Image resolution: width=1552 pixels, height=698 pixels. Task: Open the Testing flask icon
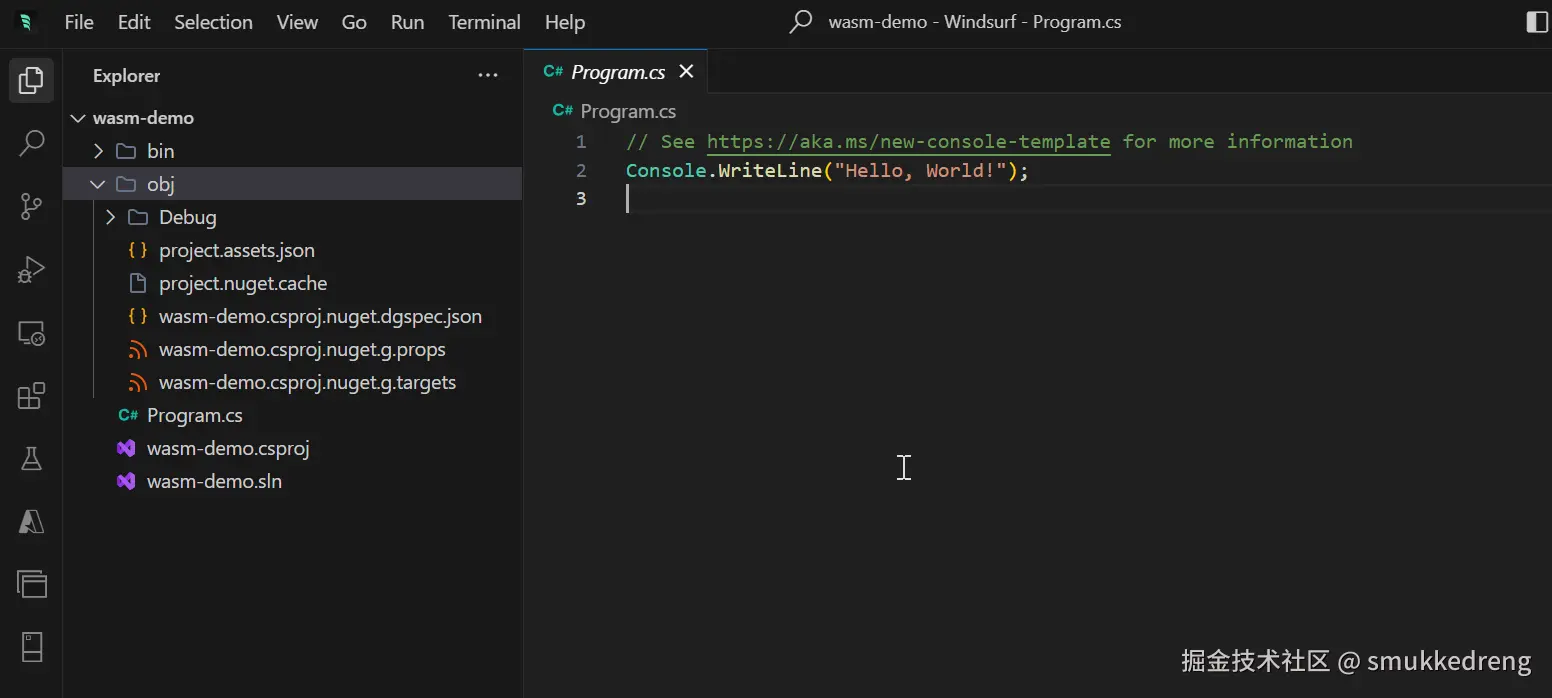tap(31, 459)
